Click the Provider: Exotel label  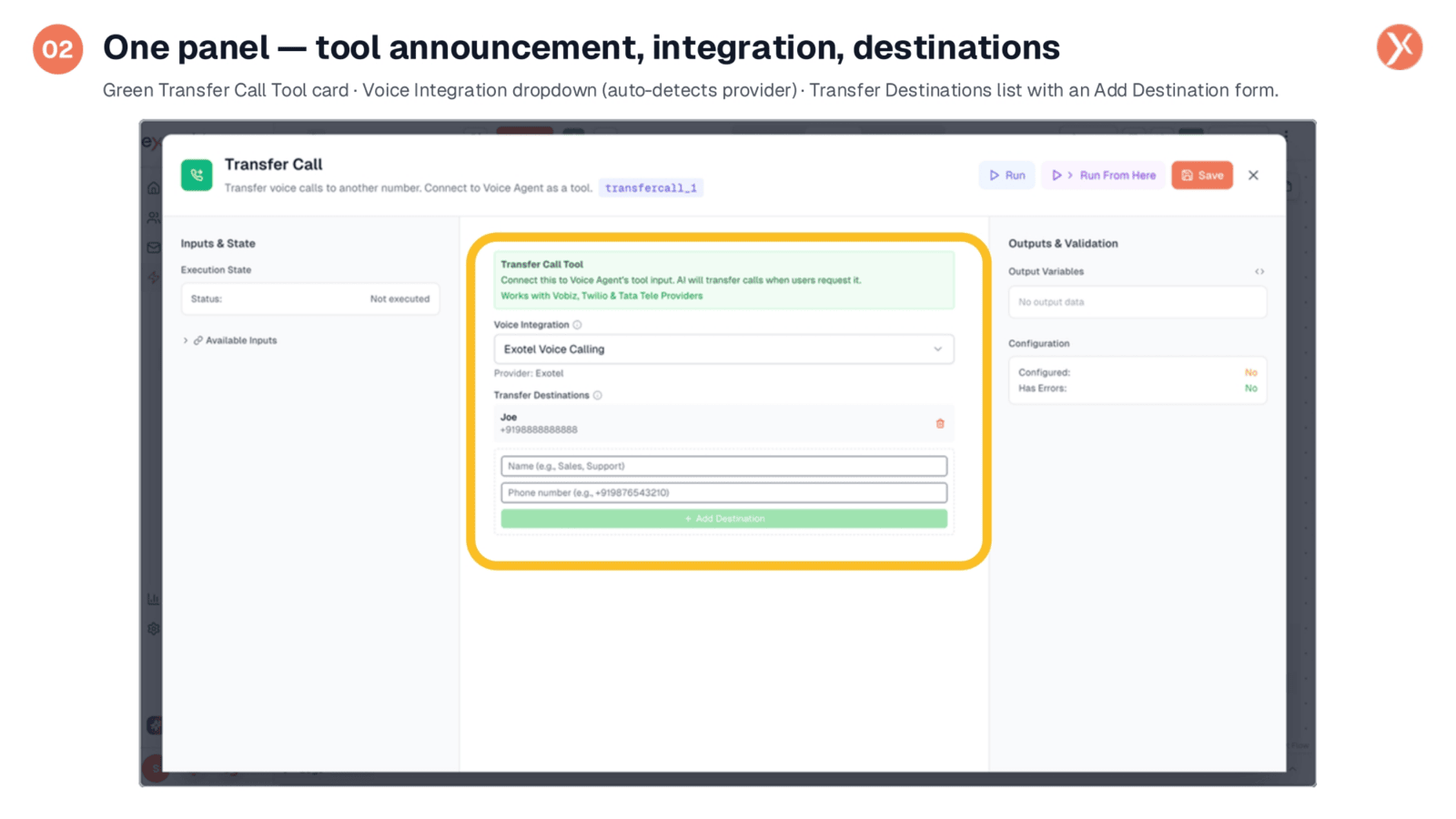[x=529, y=373]
